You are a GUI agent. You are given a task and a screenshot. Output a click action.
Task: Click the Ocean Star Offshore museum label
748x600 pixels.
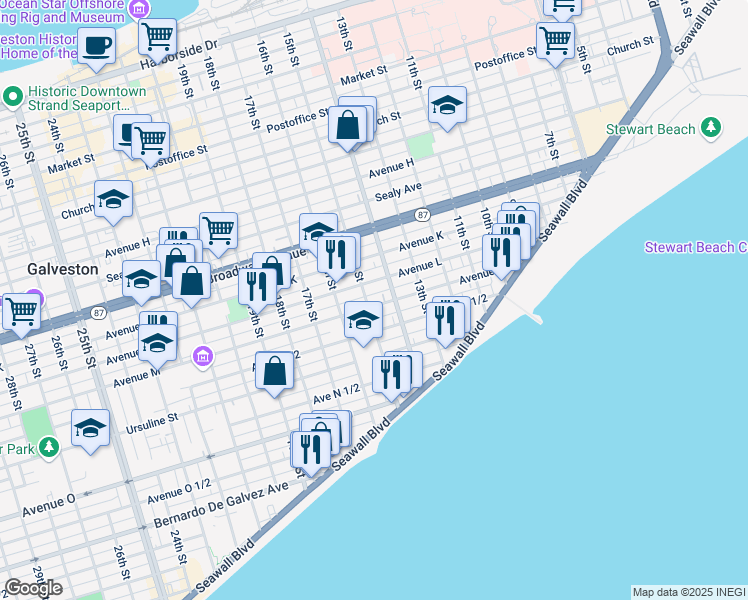[x=62, y=10]
